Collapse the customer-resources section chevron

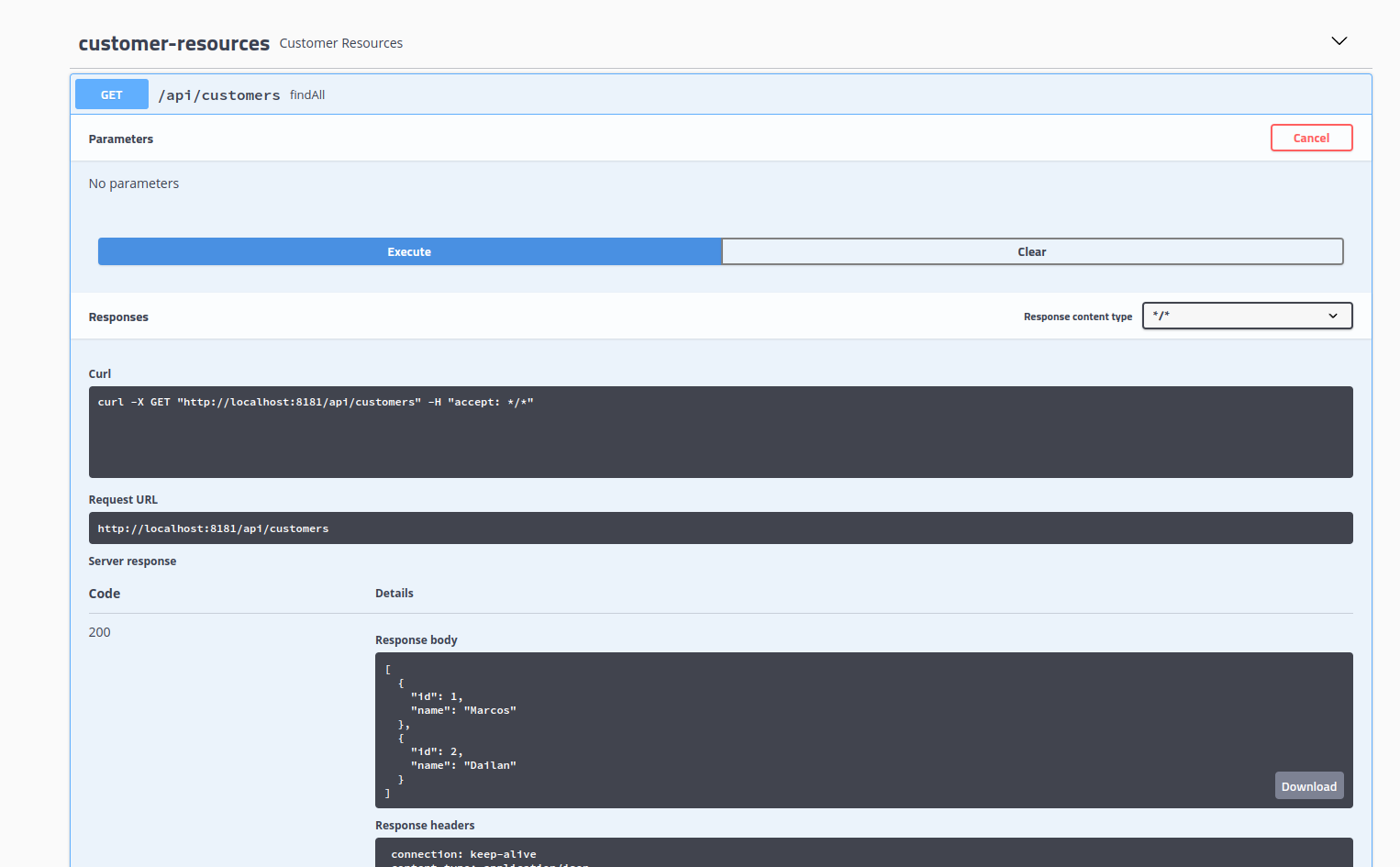(1339, 40)
